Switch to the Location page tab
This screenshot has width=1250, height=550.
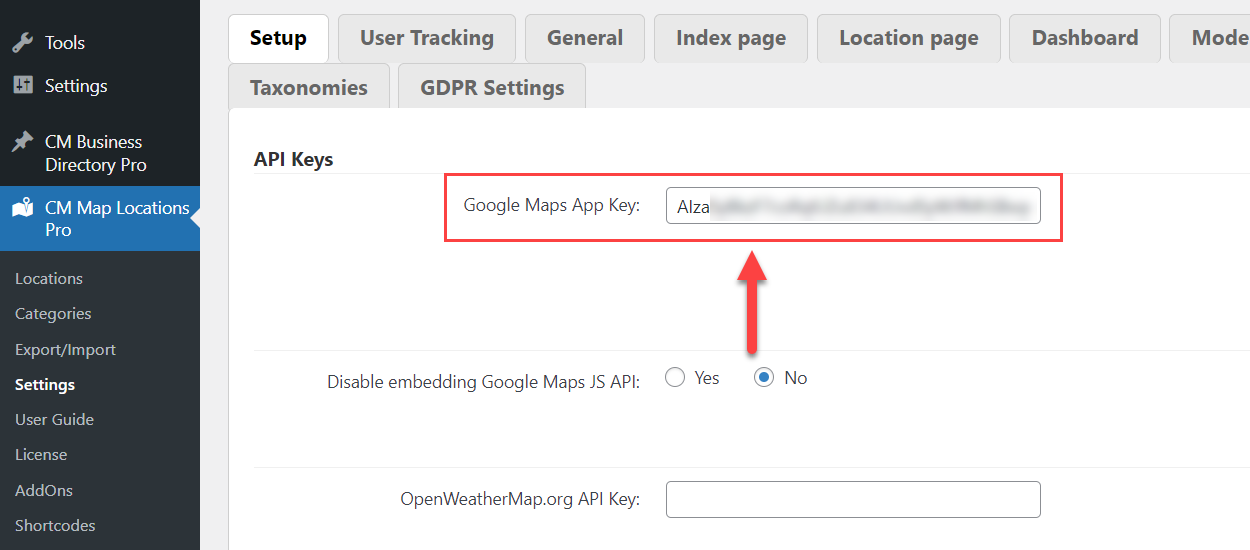[x=909, y=38]
